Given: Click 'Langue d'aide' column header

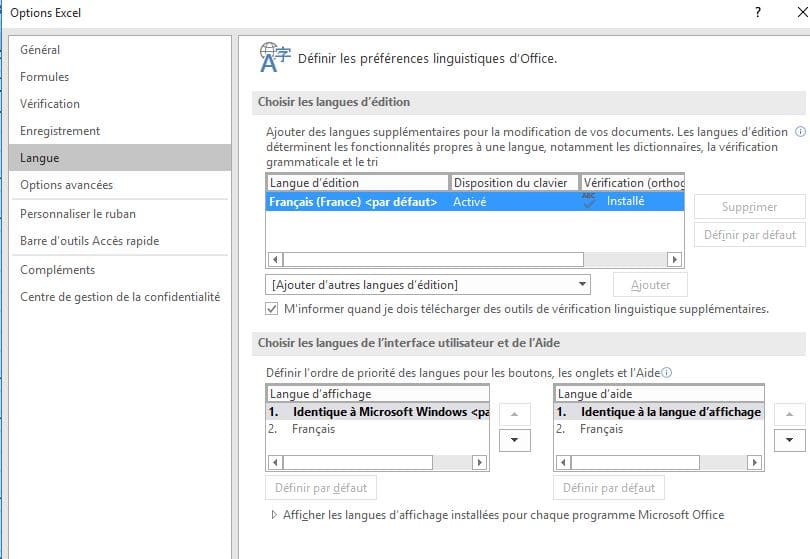Looking at the screenshot, I should pyautogui.click(x=659, y=394).
